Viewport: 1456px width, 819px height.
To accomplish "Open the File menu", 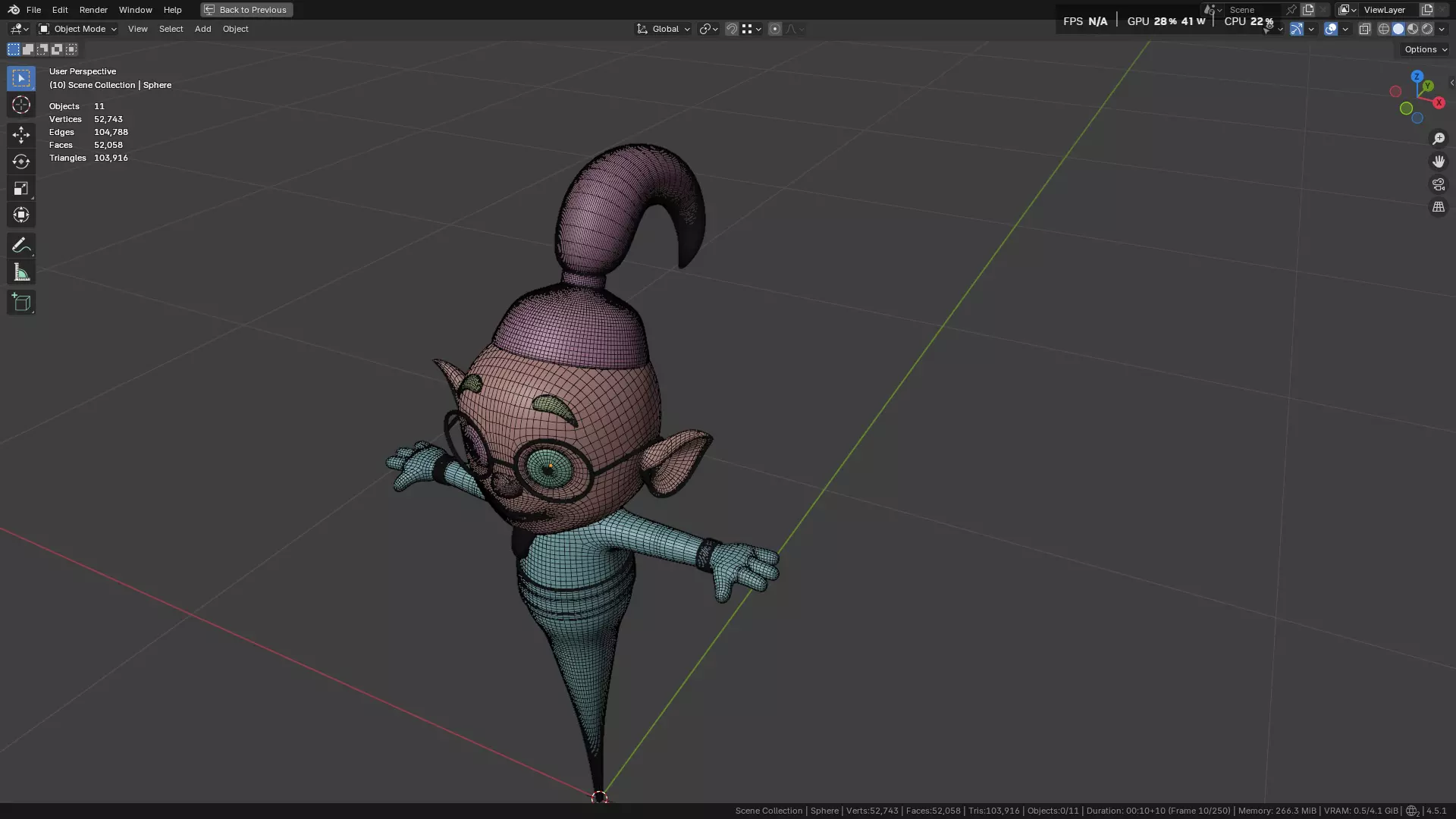I will coord(33,10).
